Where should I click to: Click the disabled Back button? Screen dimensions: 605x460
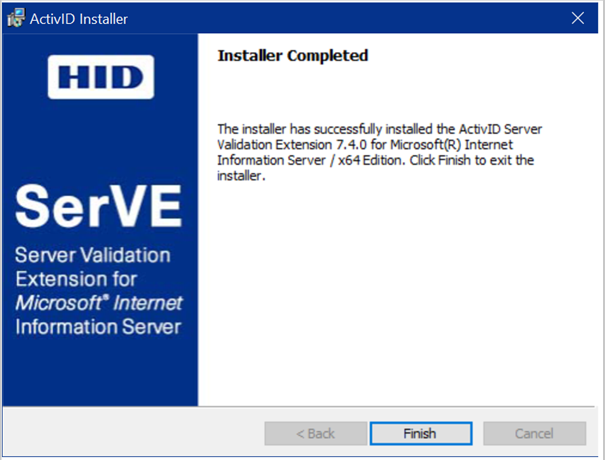pos(316,433)
